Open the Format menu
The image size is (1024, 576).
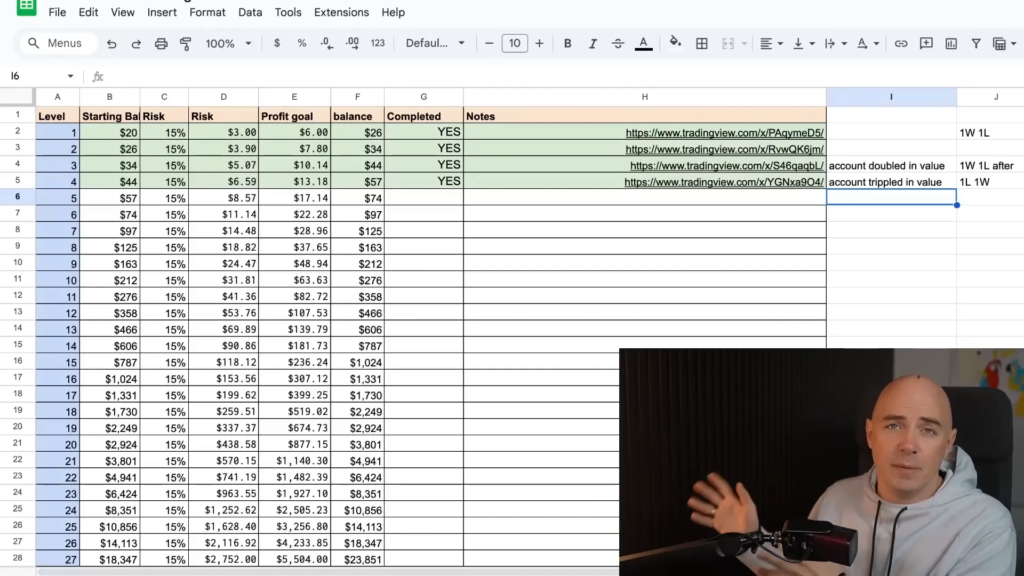click(x=207, y=12)
